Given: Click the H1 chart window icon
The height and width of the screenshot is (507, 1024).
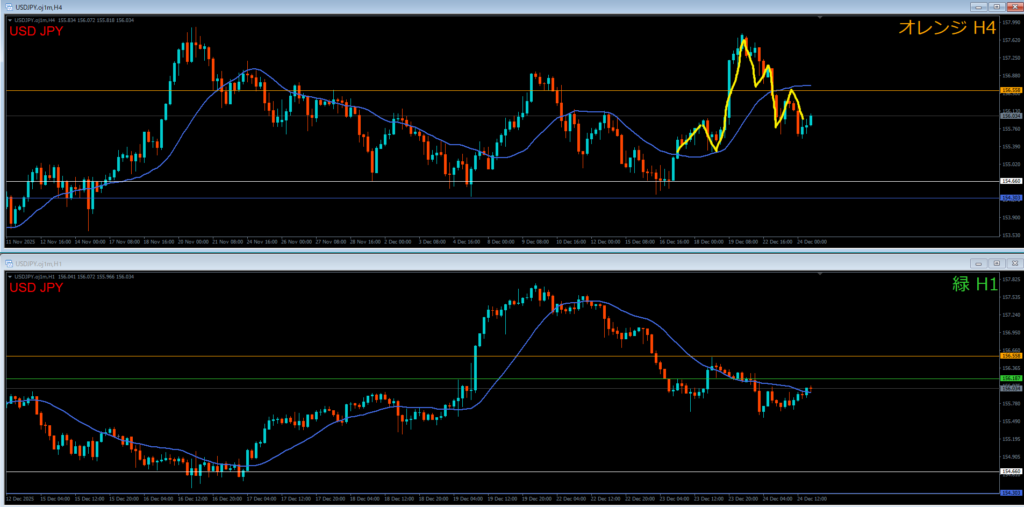Looking at the screenshot, I should pos(10,262).
